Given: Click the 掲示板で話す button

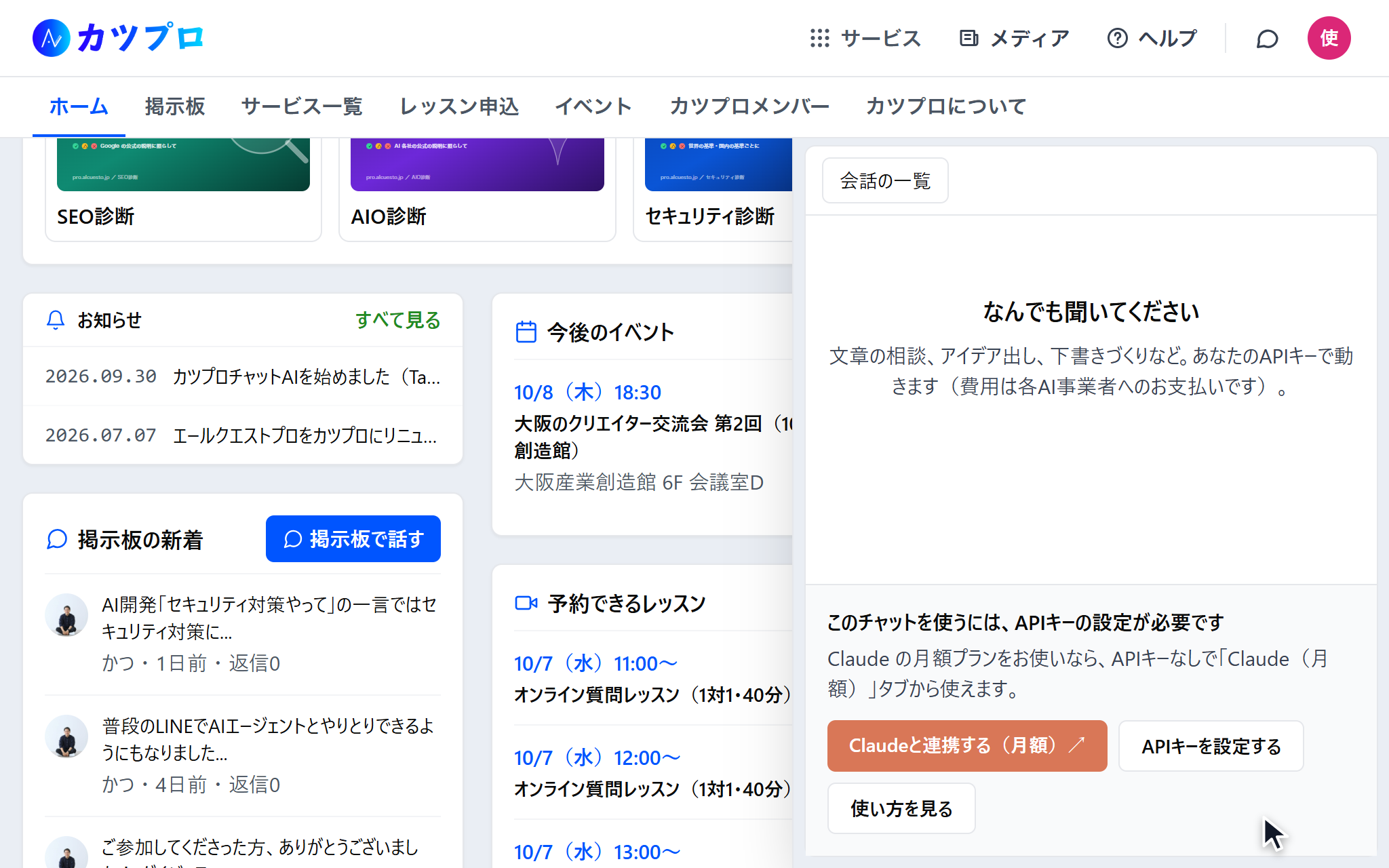Looking at the screenshot, I should [x=353, y=539].
